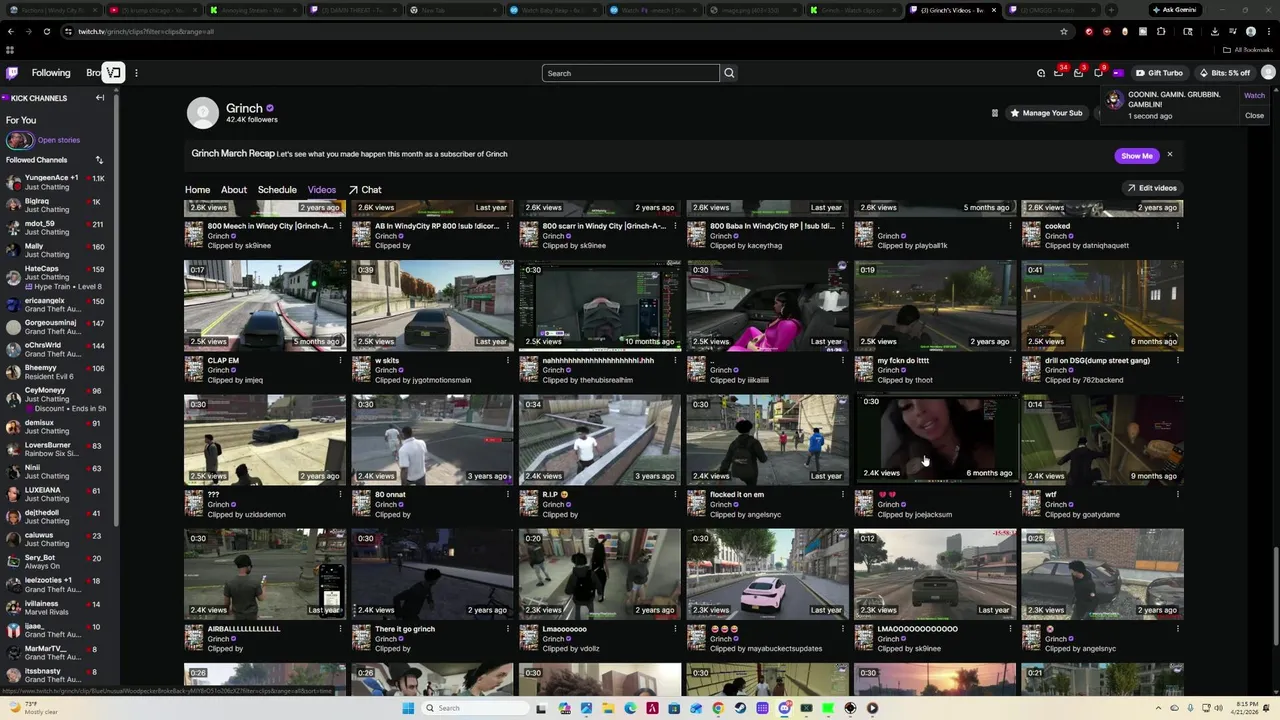This screenshot has width=1280, height=720.
Task: Open options menu for 'CLAP EM' clip
Action: coord(340,360)
